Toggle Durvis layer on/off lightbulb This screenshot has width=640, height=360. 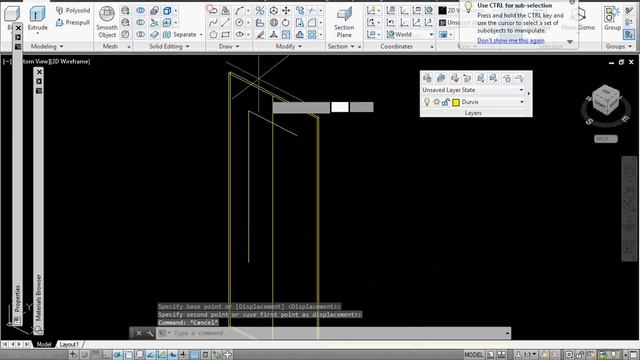point(427,102)
